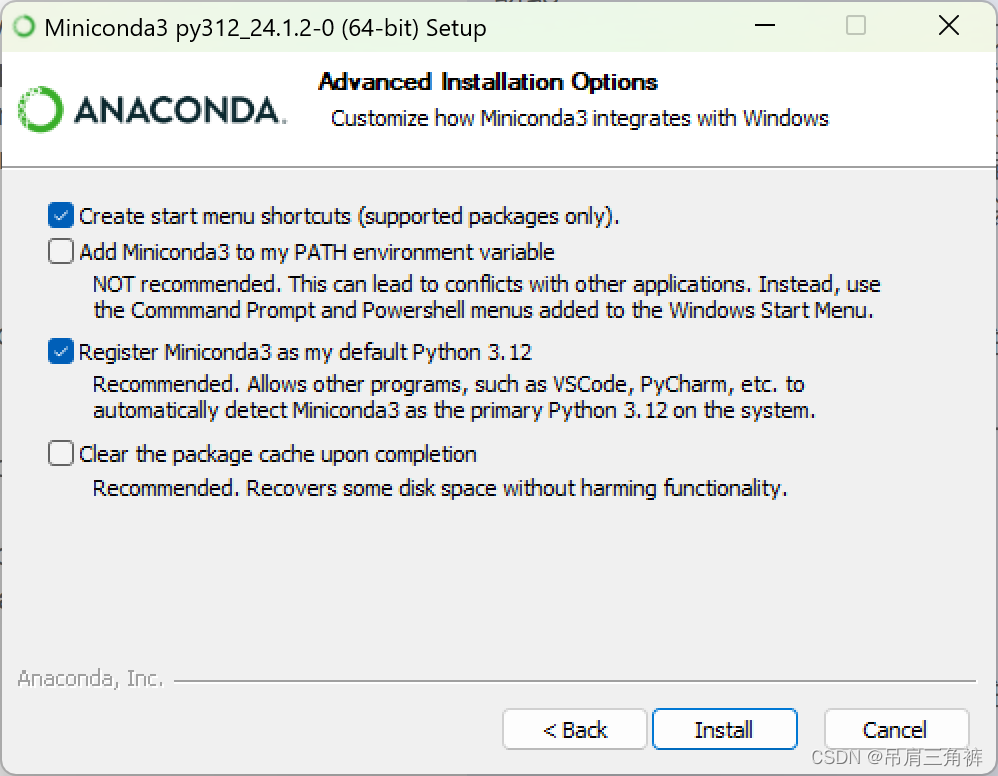Click the Back button
Viewport: 998px width, 776px height.
coord(574,729)
